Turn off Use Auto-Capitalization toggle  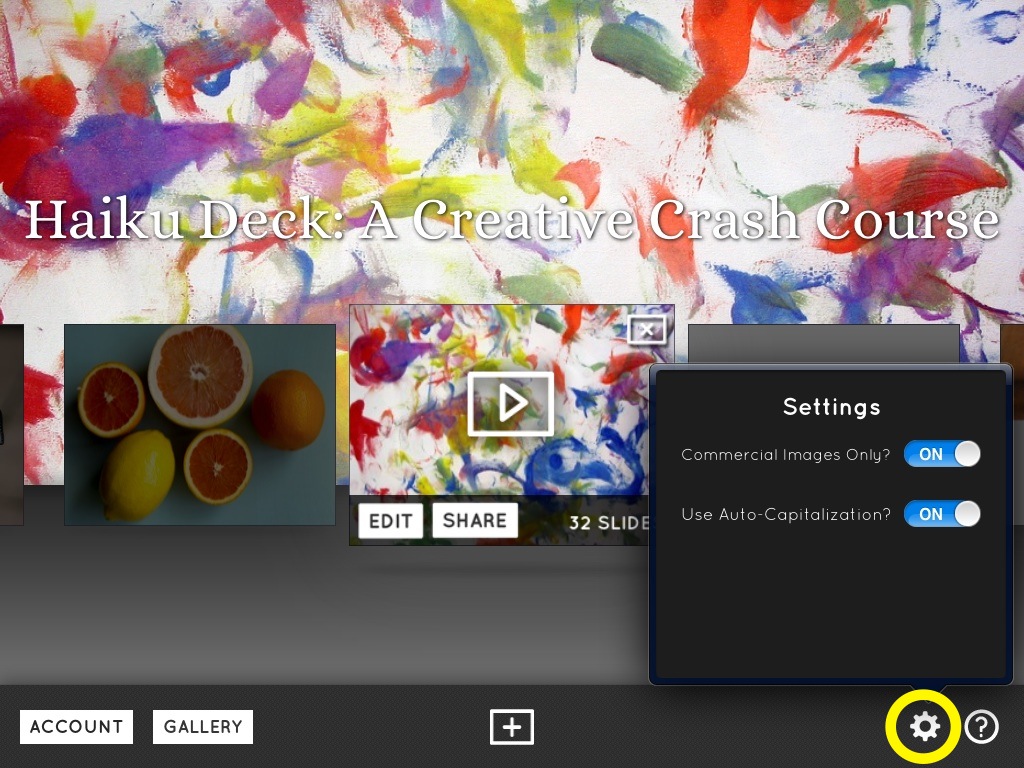pyautogui.click(x=942, y=514)
